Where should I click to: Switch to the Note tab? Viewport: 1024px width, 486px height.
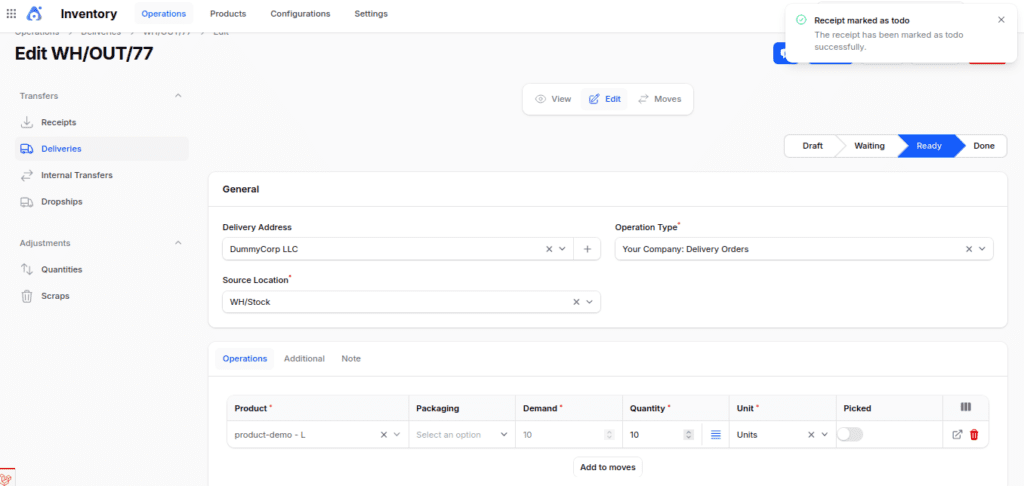coord(351,359)
